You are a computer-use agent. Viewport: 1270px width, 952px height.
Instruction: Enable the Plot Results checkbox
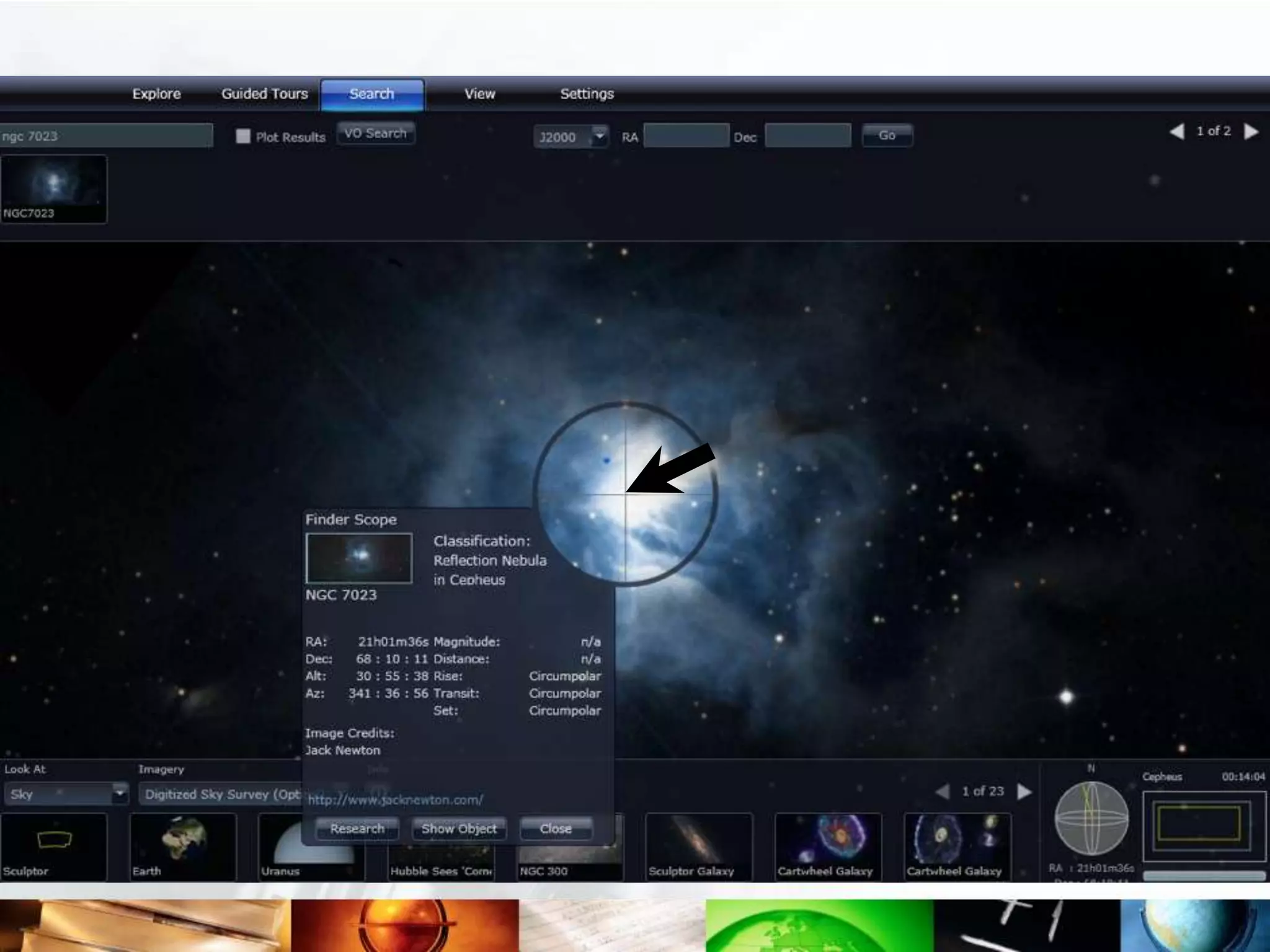243,136
